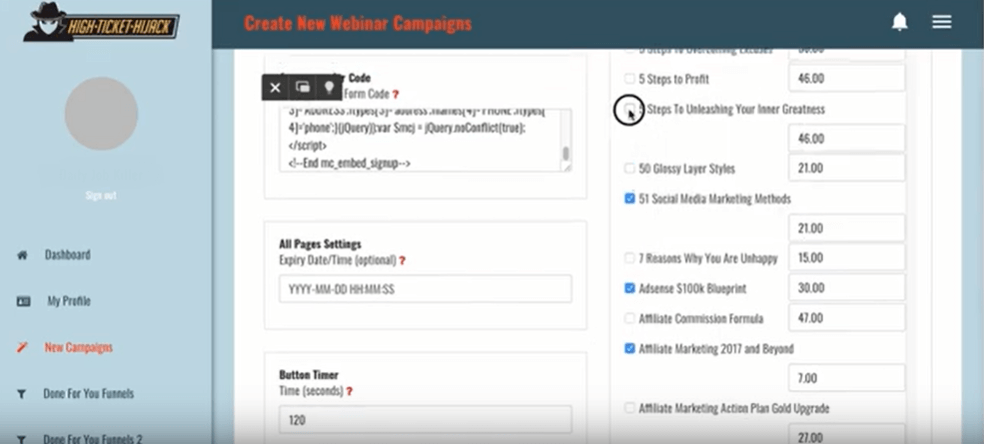Screen dimensions: 984x444
Task: Click the Button Timer heading
Action: [x=309, y=375]
